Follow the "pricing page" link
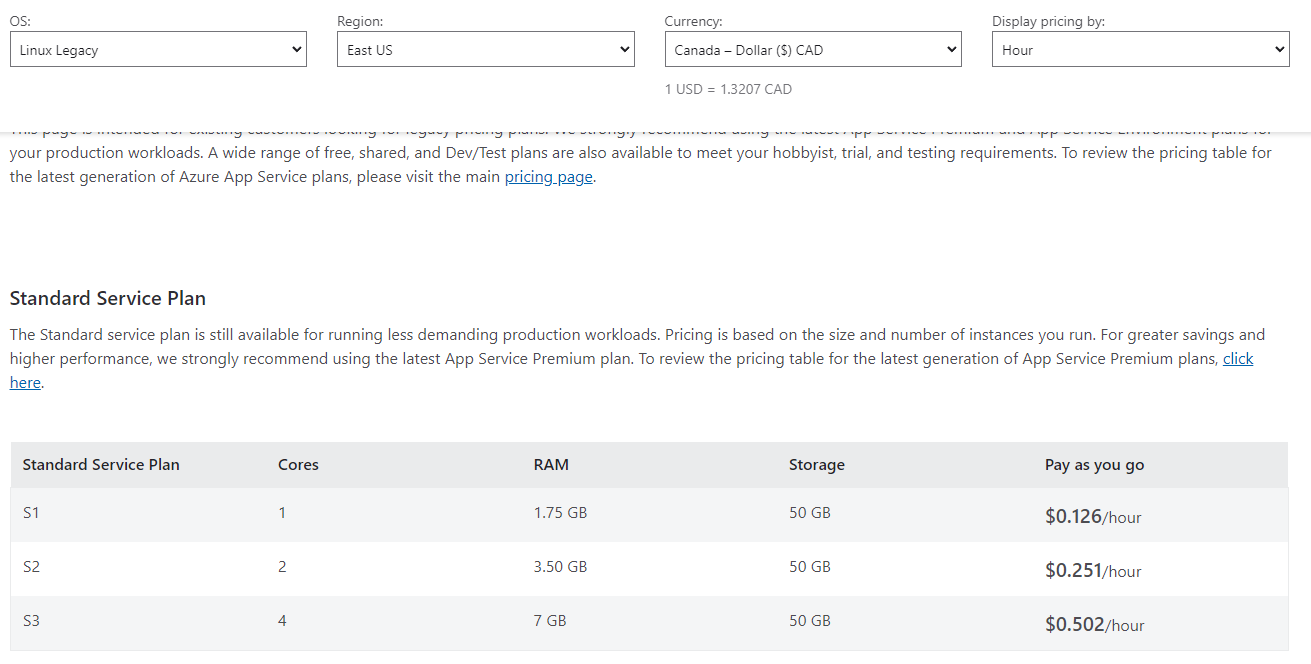The width and height of the screenshot is (1311, 664). [549, 177]
